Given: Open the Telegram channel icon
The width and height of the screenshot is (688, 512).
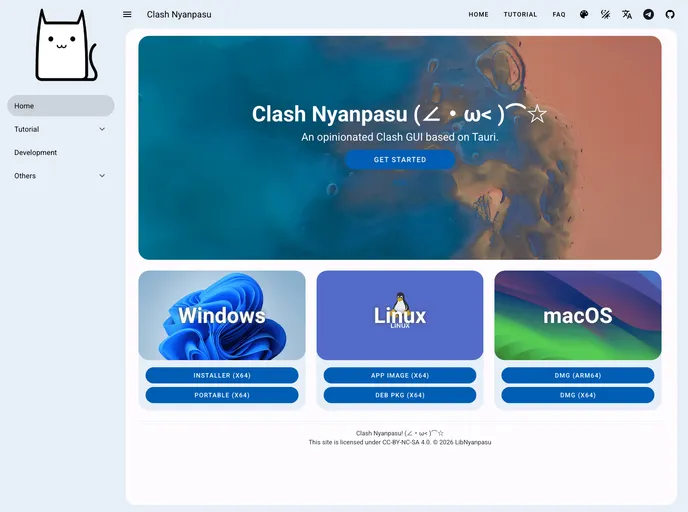Looking at the screenshot, I should 649,14.
